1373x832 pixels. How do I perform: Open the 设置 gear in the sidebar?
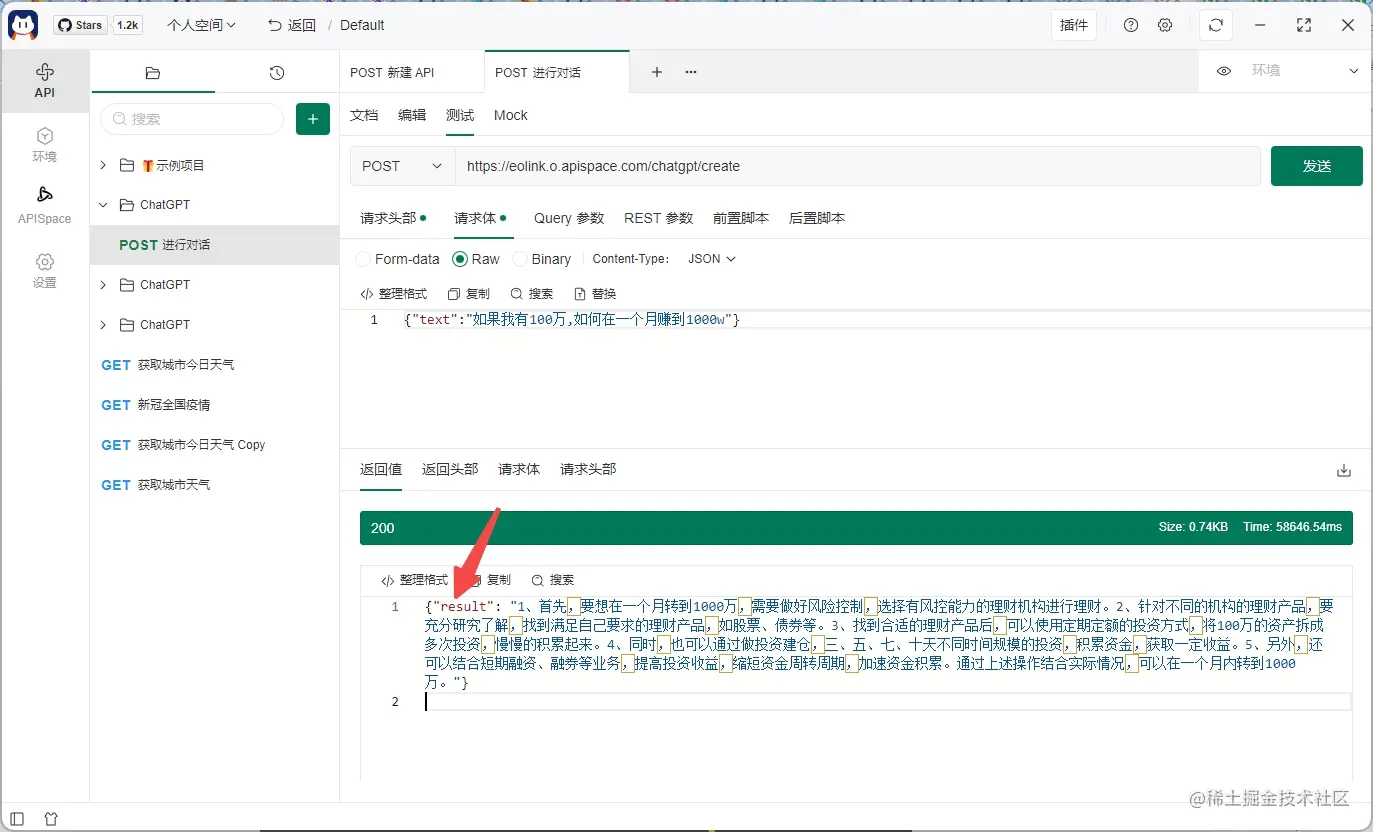[x=44, y=270]
